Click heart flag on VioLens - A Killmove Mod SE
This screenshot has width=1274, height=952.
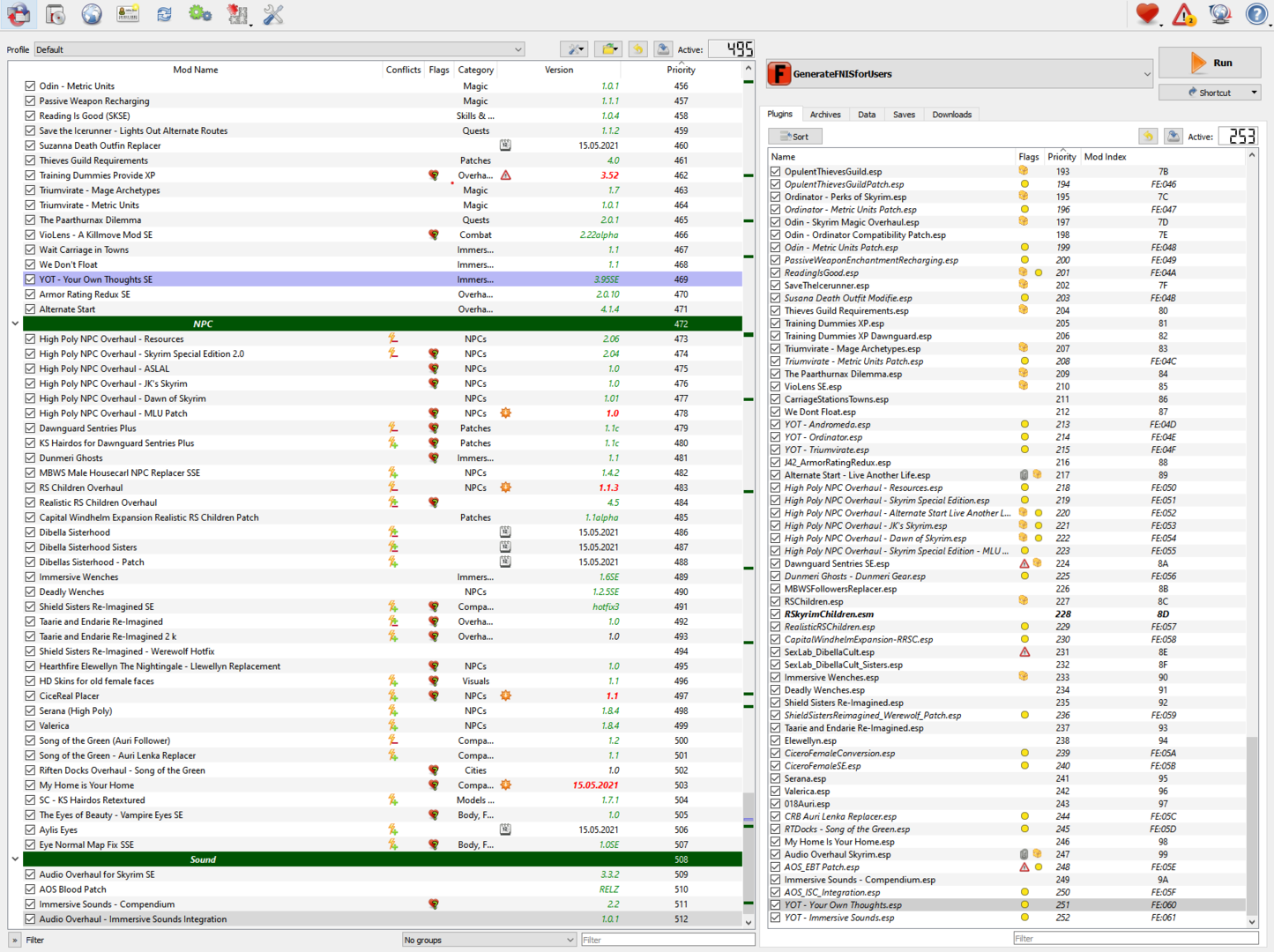(x=434, y=235)
